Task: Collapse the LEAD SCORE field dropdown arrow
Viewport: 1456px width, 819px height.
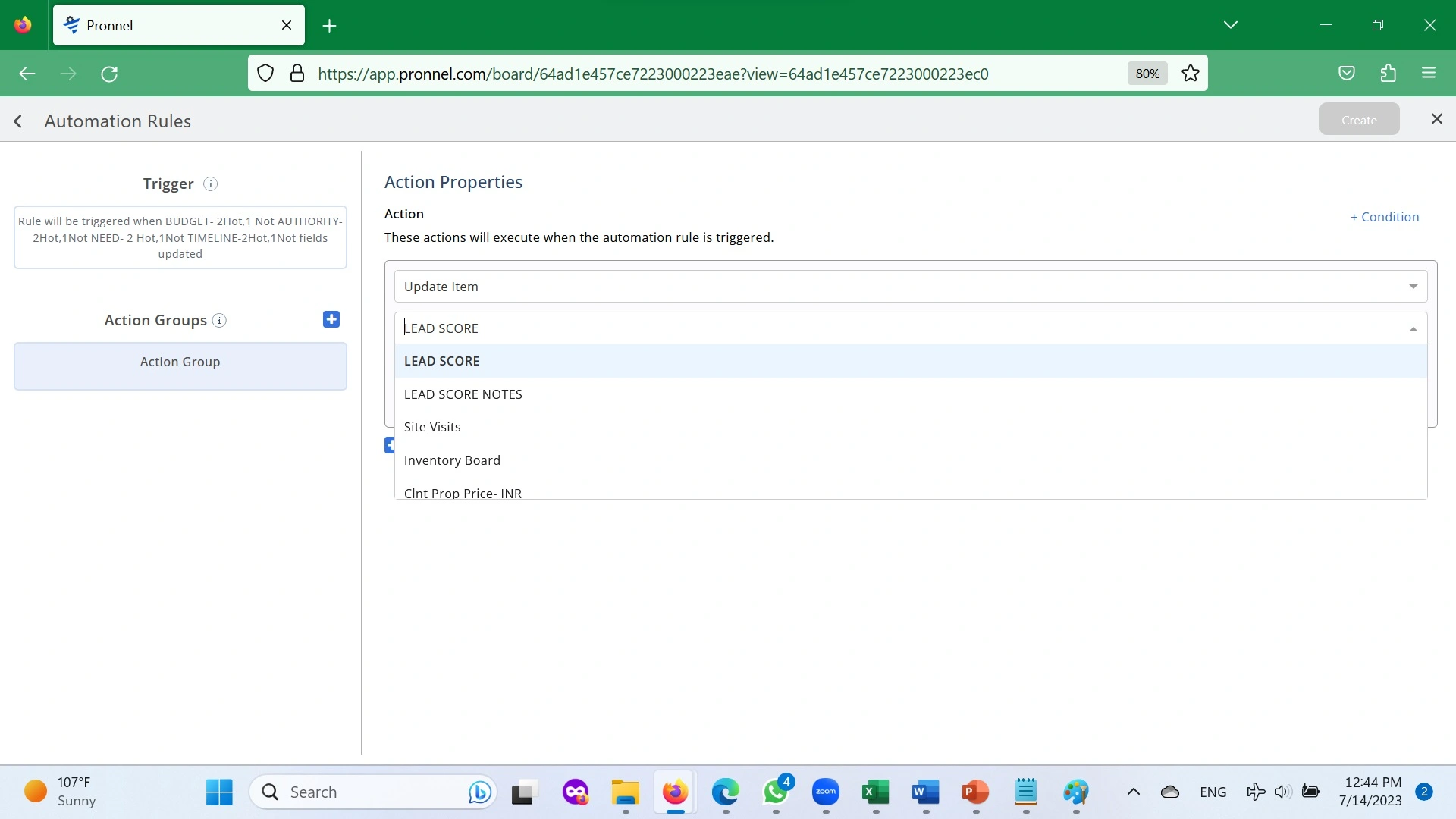Action: pos(1414,329)
